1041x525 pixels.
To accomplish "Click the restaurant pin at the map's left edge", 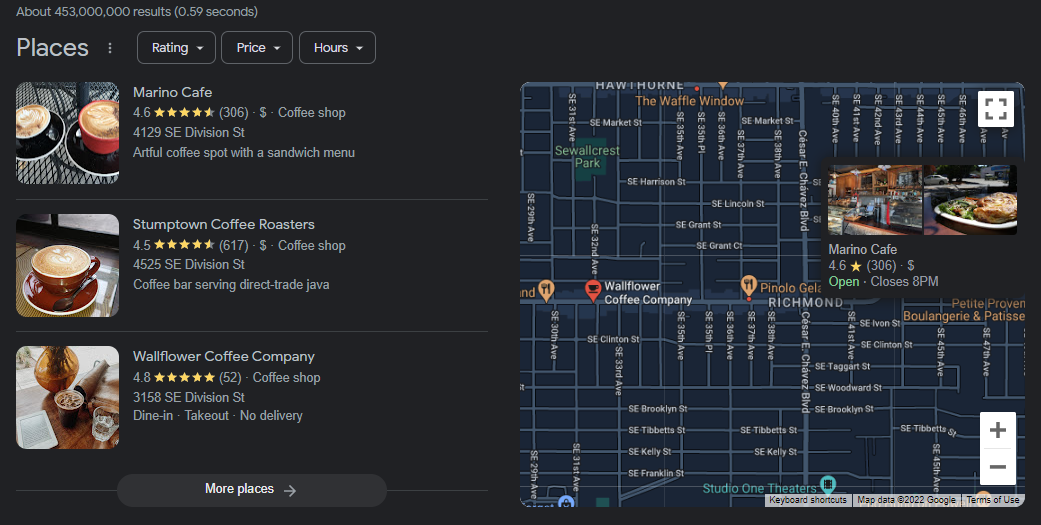I will 546,290.
